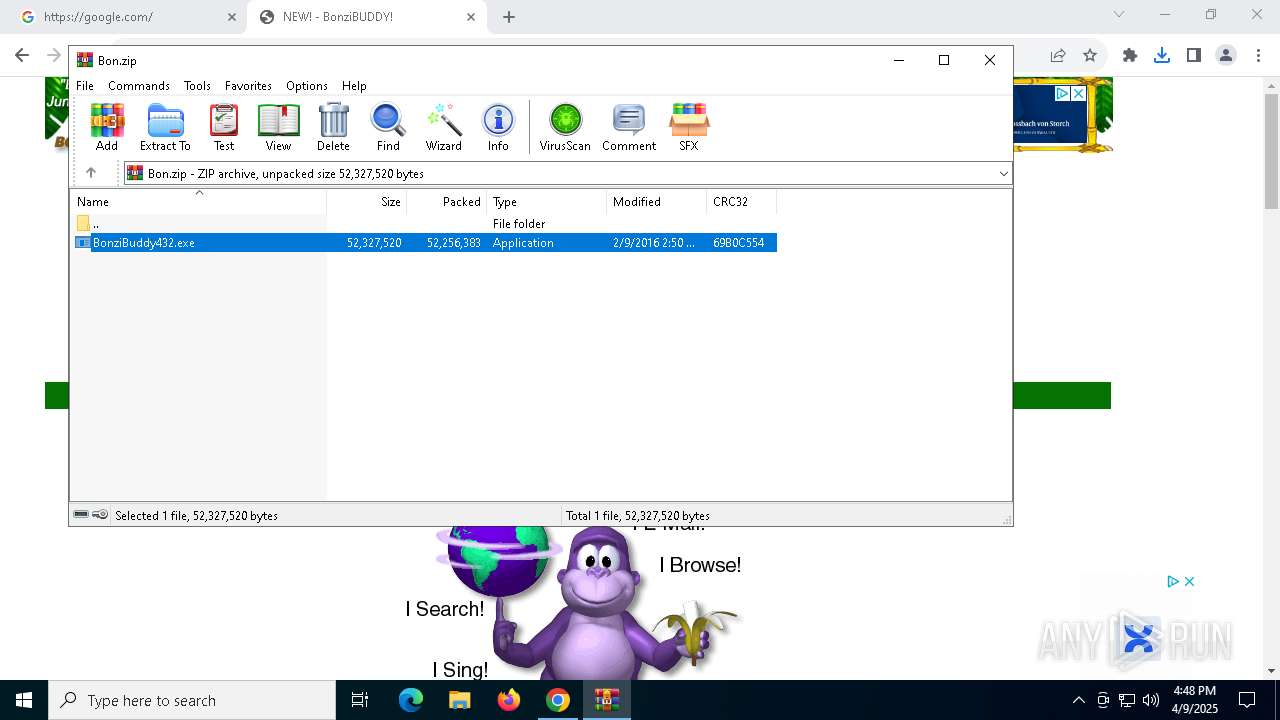This screenshot has width=1280, height=720.
Task: Run the Test archive tool
Action: click(x=224, y=127)
